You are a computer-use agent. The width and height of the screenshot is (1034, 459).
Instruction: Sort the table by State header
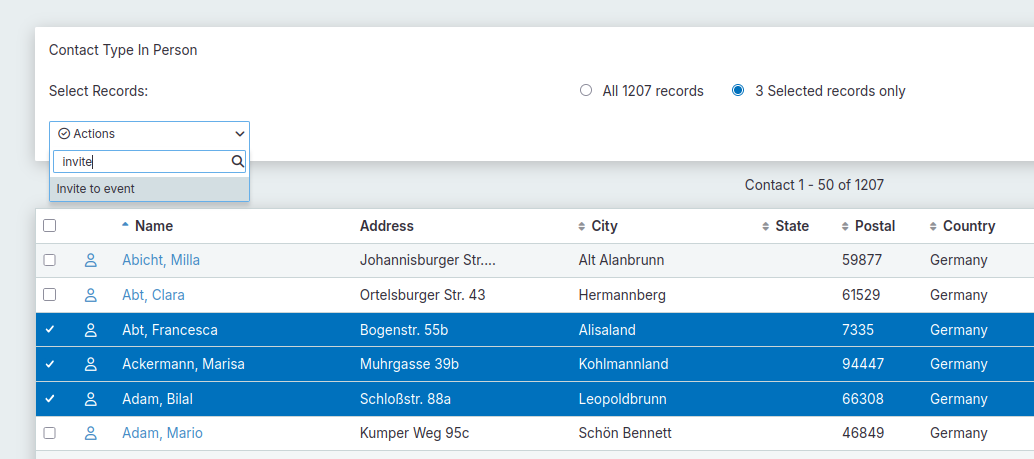[791, 226]
